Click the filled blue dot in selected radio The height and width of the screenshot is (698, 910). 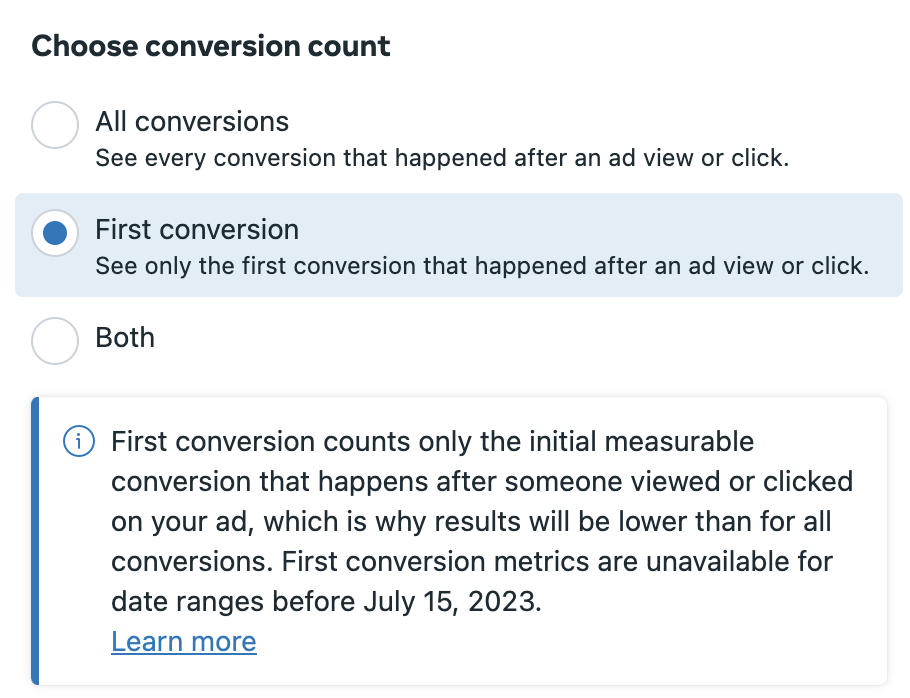55,233
